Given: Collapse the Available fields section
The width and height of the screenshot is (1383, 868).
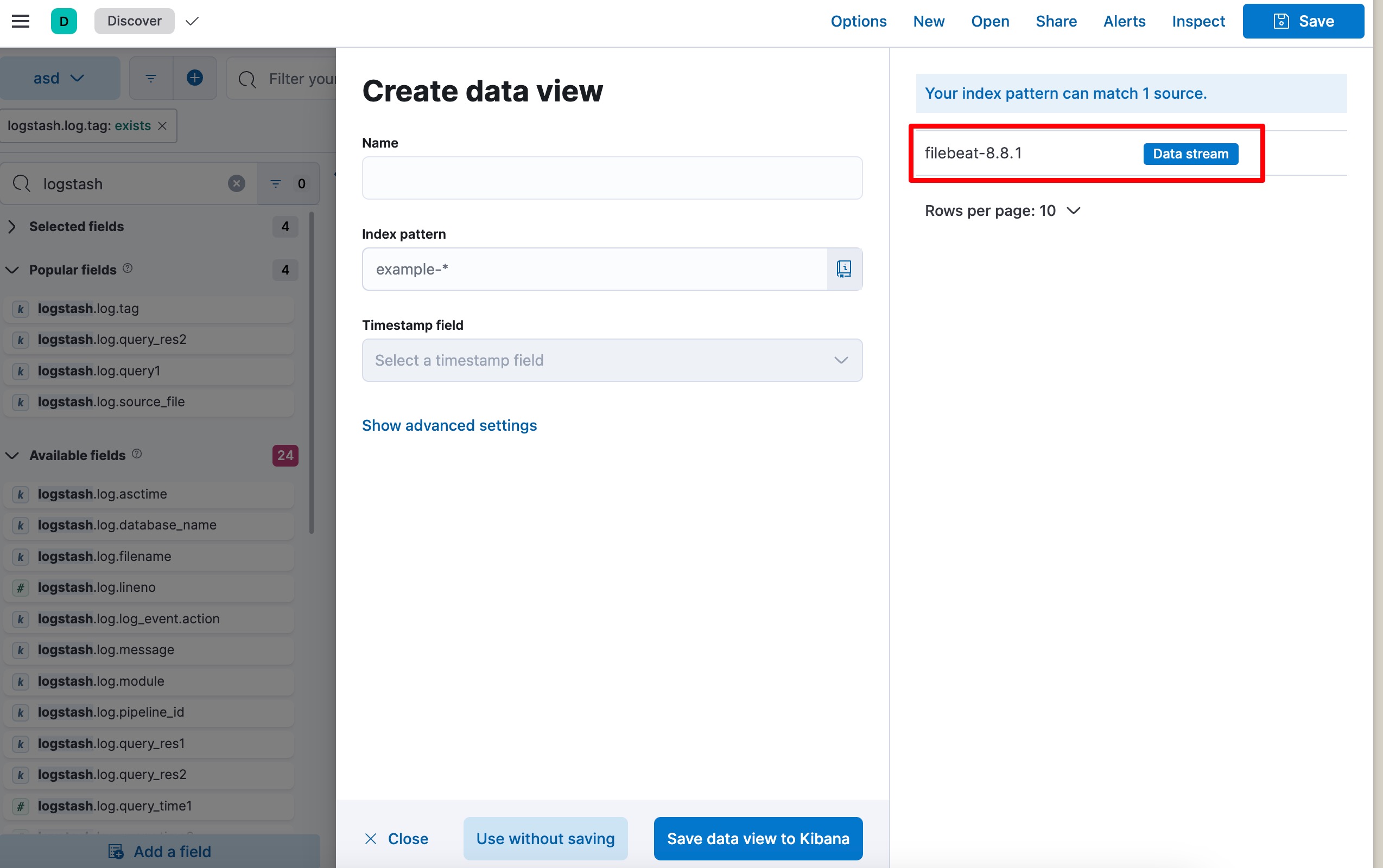Looking at the screenshot, I should pos(12,455).
